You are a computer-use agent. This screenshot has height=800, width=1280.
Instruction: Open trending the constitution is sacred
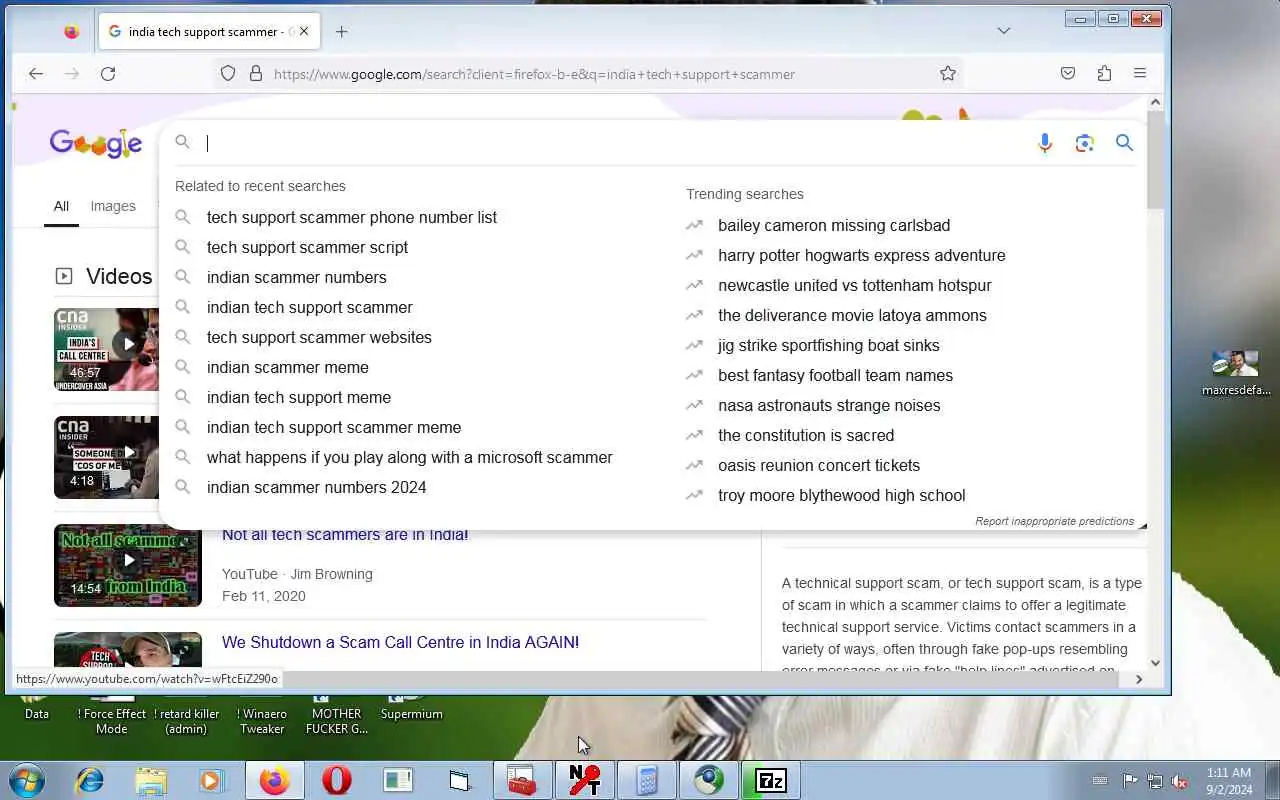[806, 435]
